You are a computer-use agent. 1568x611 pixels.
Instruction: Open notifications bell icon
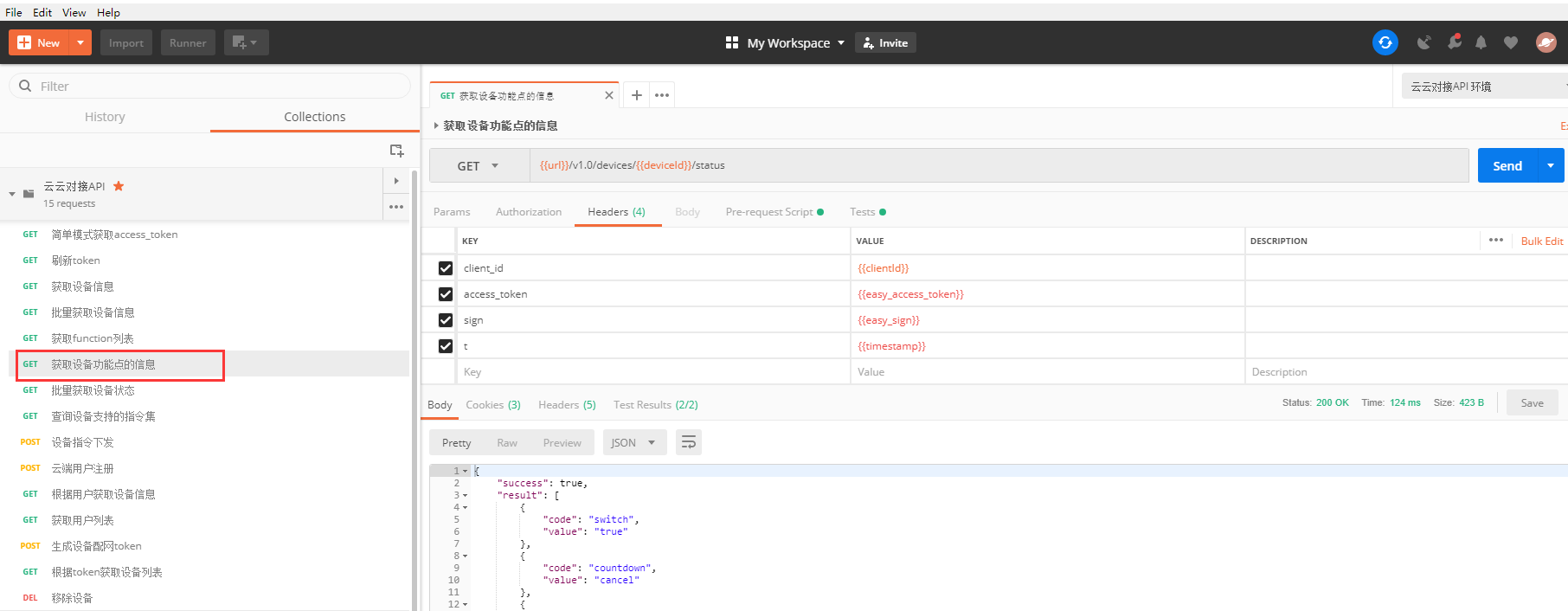[x=1481, y=42]
